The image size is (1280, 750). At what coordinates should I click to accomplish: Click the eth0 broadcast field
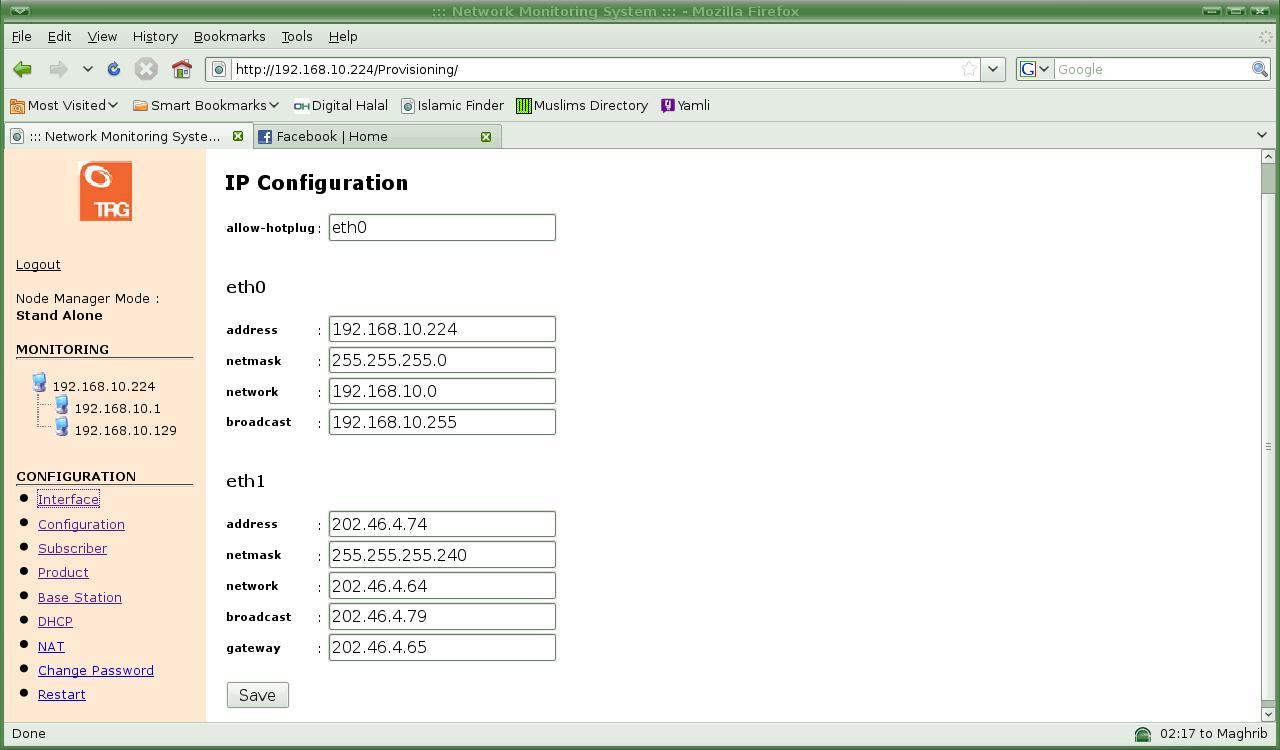coord(442,422)
